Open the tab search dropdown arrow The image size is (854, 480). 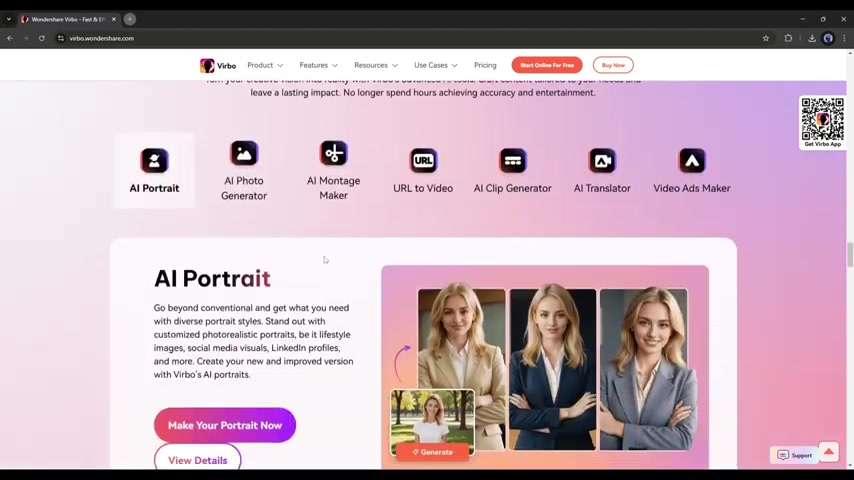pos(9,19)
